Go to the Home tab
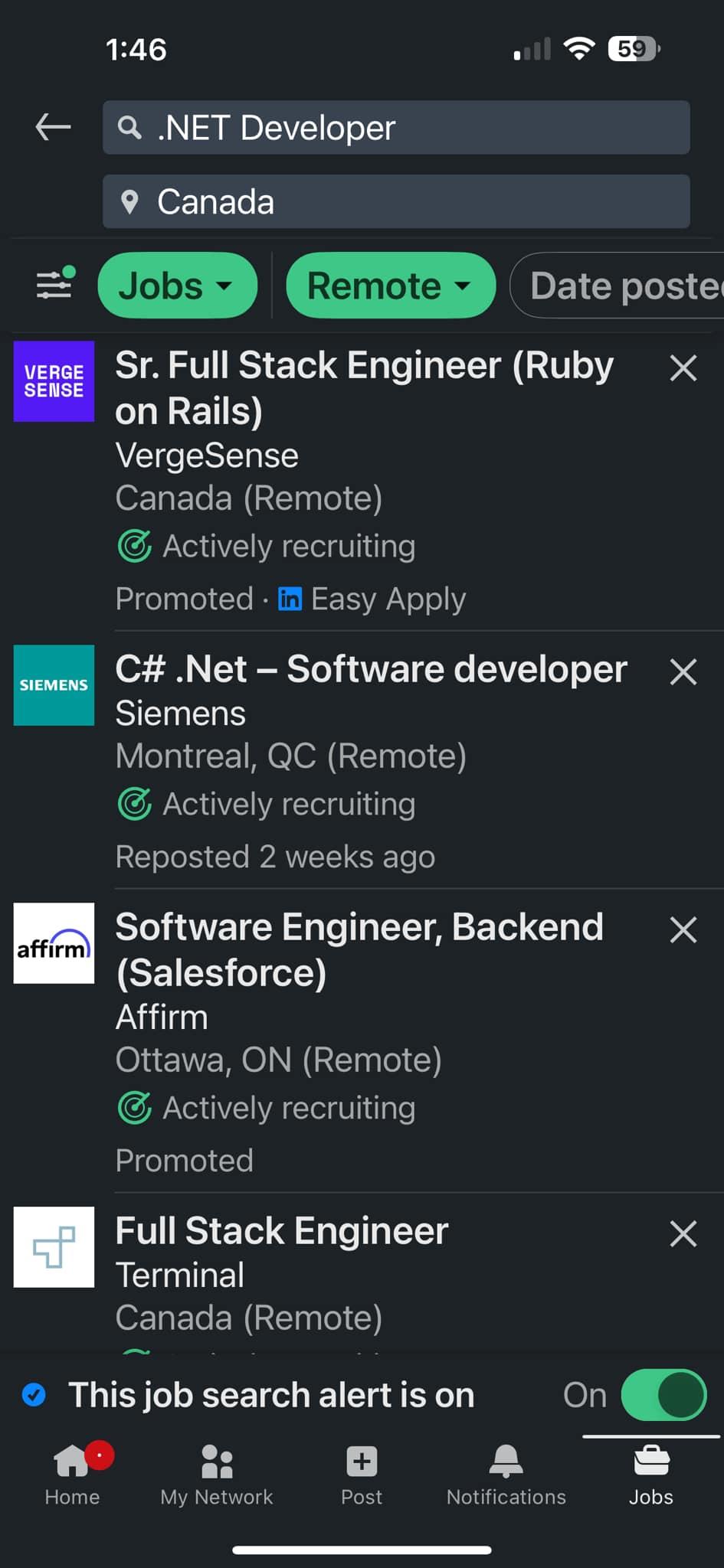The width and height of the screenshot is (724, 1568). tap(73, 1475)
